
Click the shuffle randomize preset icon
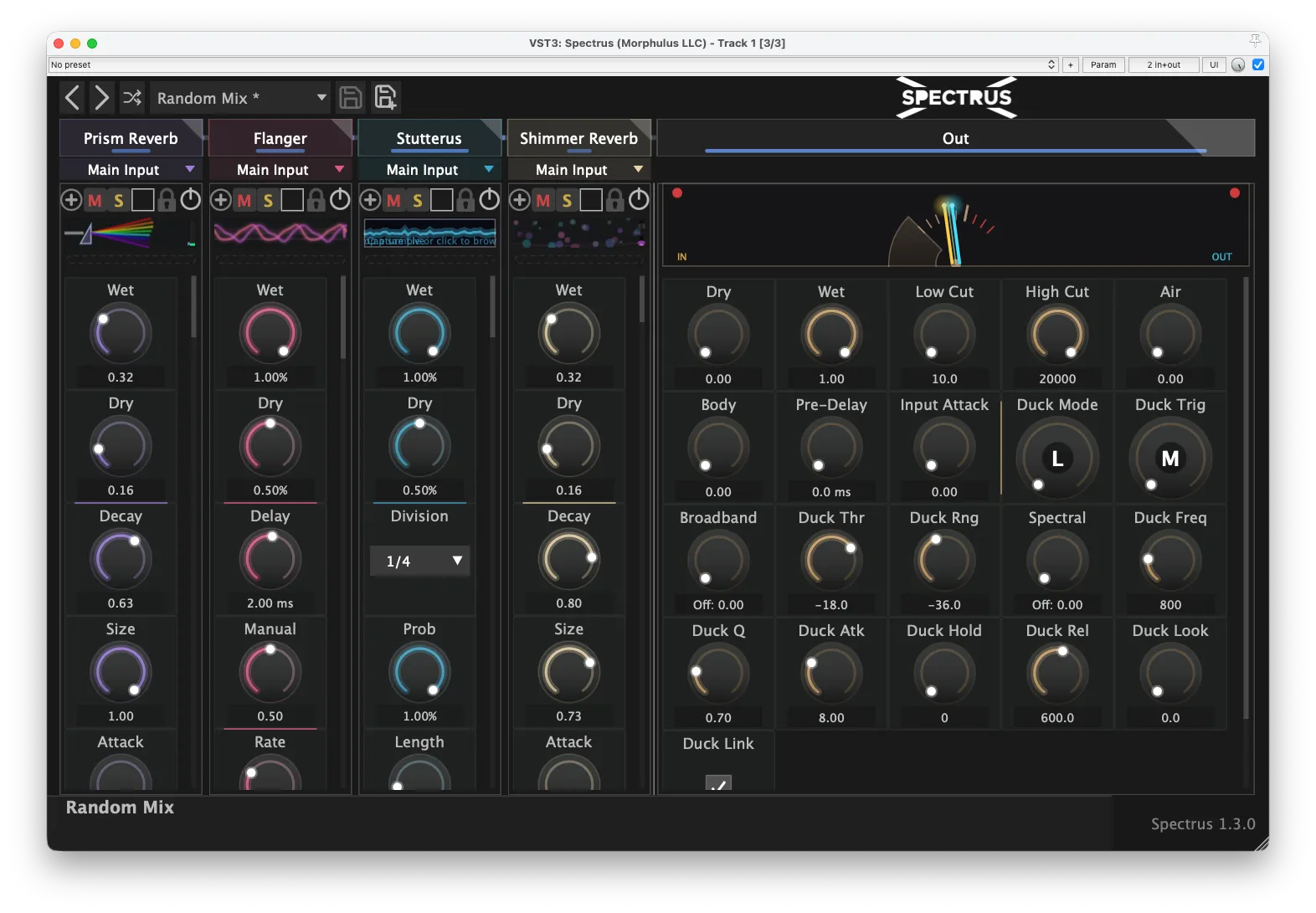(x=132, y=98)
